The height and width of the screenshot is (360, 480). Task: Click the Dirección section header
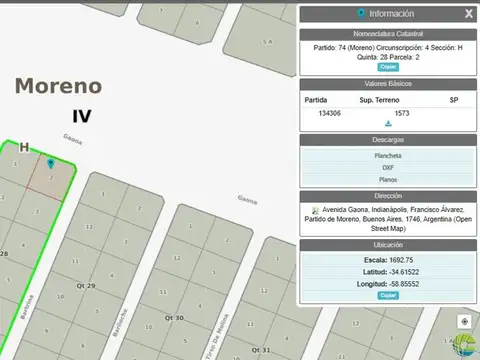pos(388,196)
